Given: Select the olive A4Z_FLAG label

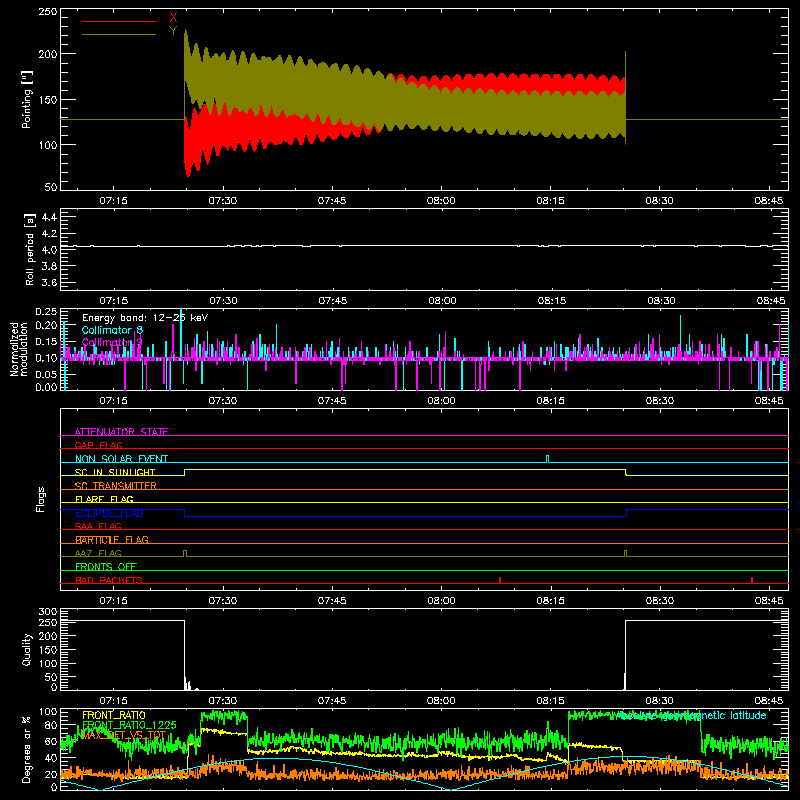Looking at the screenshot, I should (98, 553).
